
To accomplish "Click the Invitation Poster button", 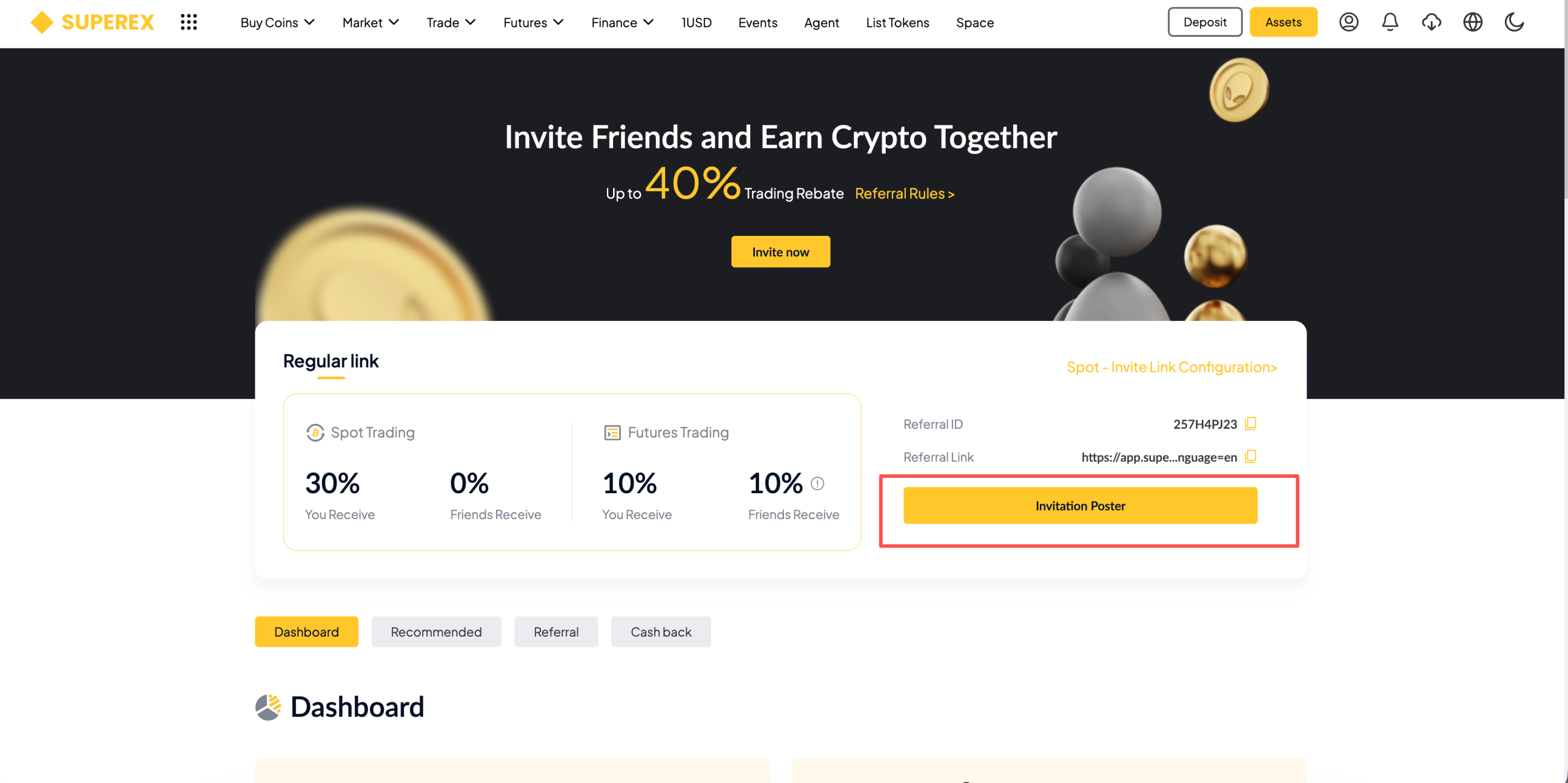I will pos(1080,505).
